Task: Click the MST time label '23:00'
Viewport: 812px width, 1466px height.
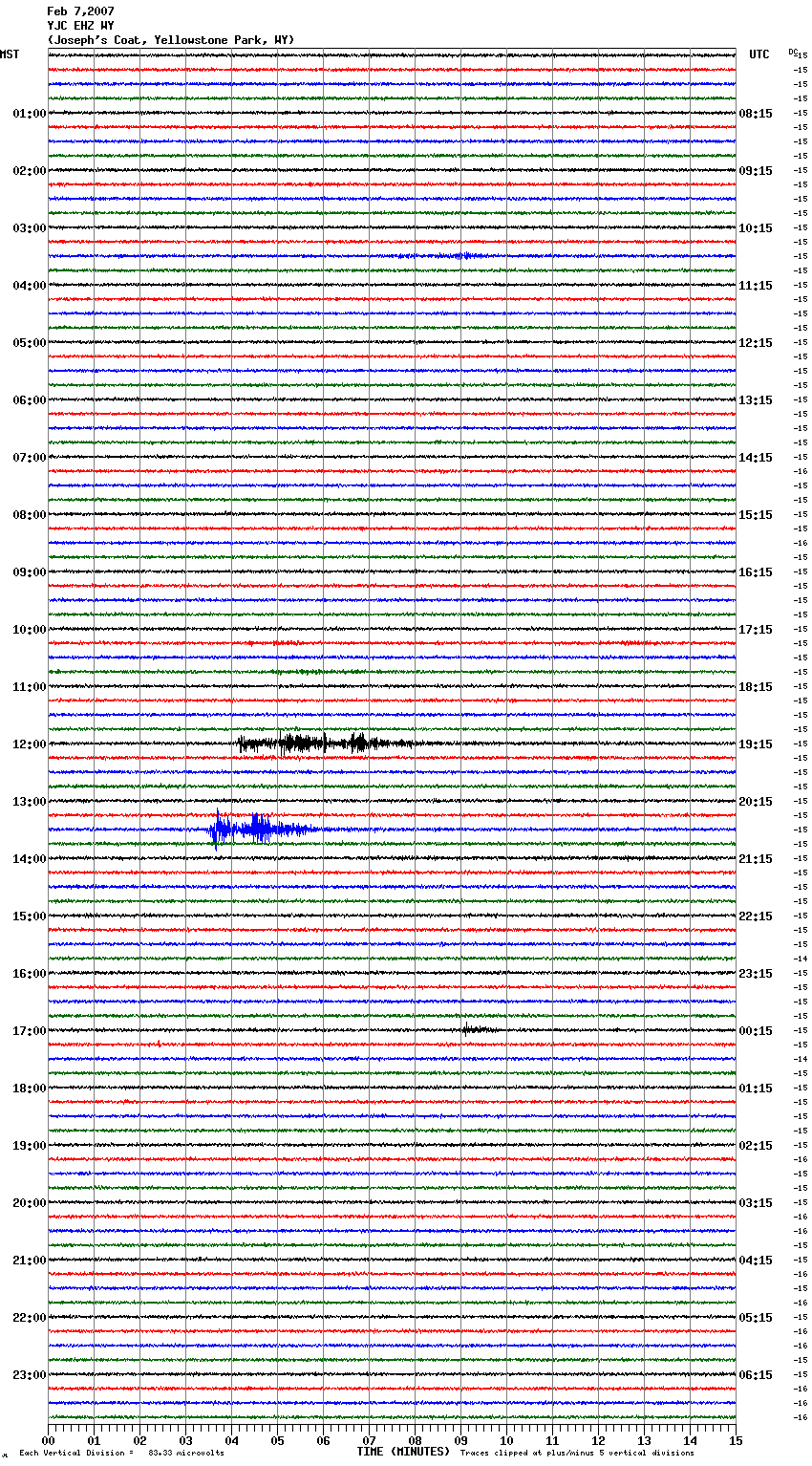Action: point(30,1375)
